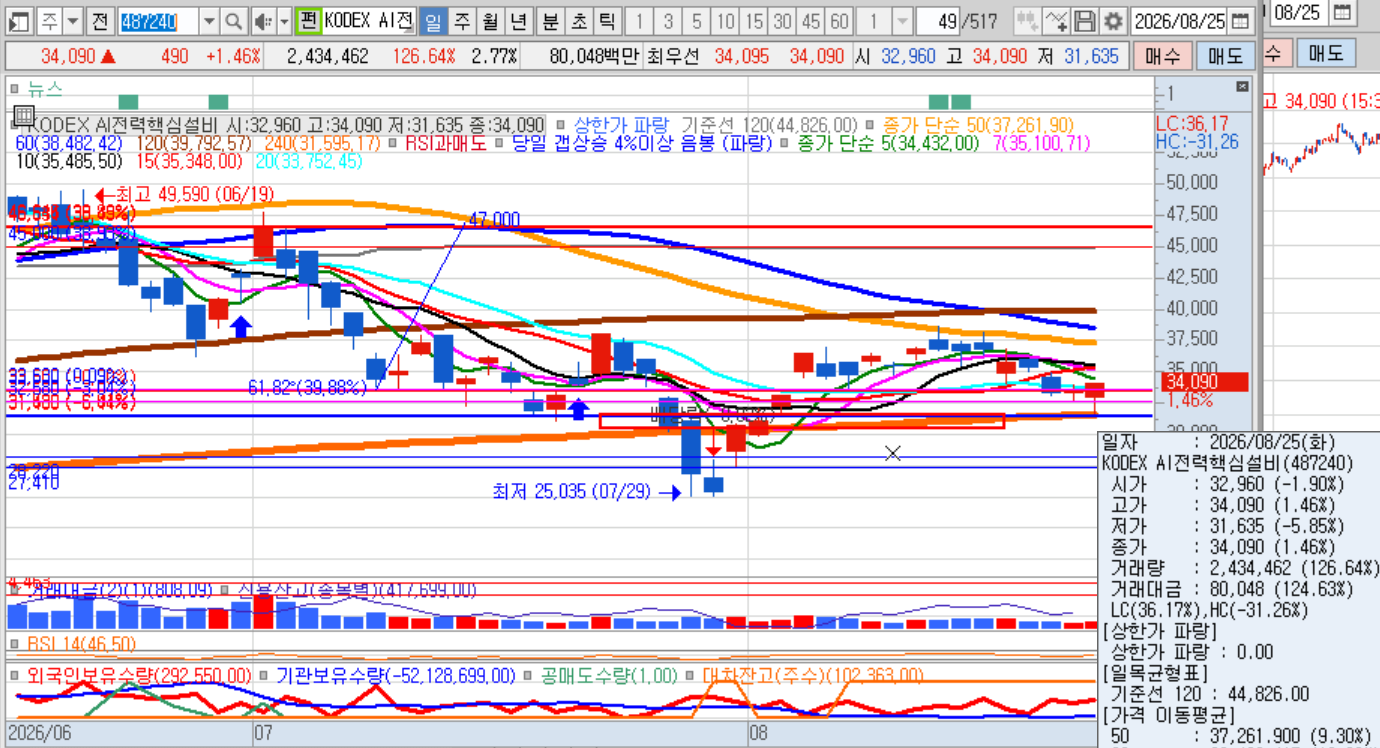Click the pink 매수 buy button
1380x748 pixels.
coord(1163,57)
